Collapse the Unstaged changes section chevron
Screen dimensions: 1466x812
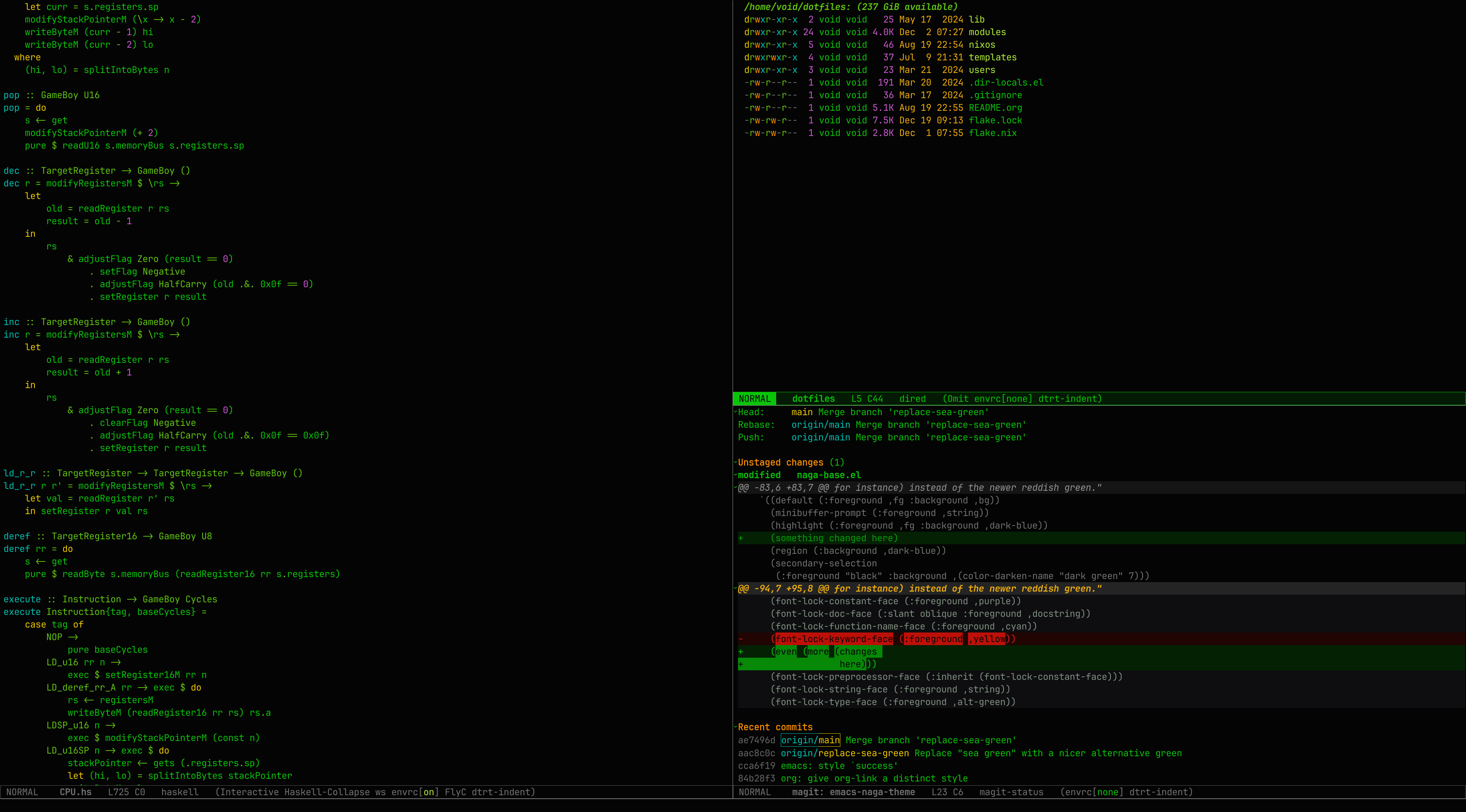[735, 462]
